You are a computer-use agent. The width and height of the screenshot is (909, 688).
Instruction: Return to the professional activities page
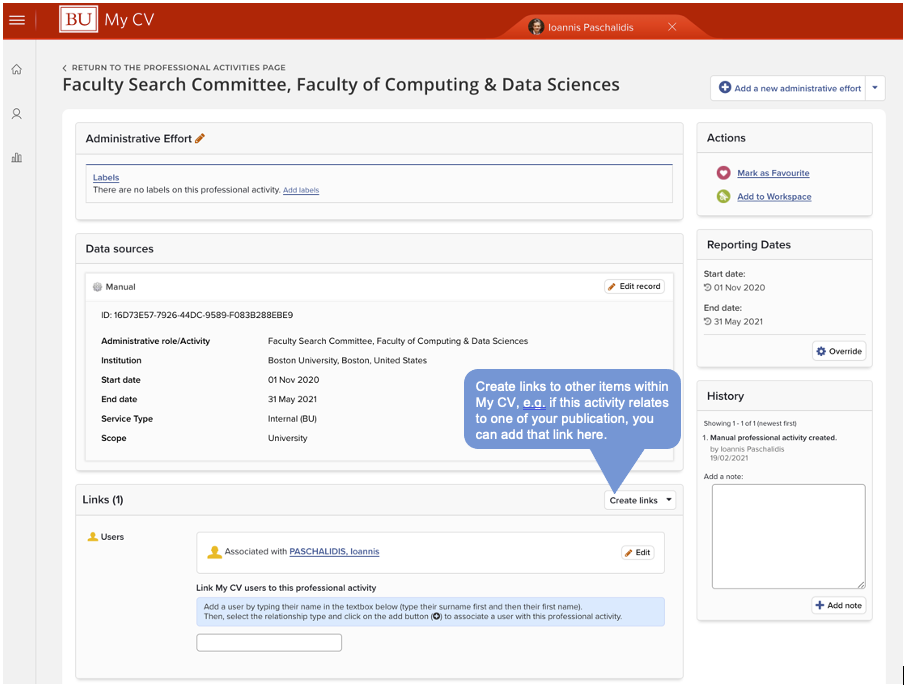click(x=178, y=68)
